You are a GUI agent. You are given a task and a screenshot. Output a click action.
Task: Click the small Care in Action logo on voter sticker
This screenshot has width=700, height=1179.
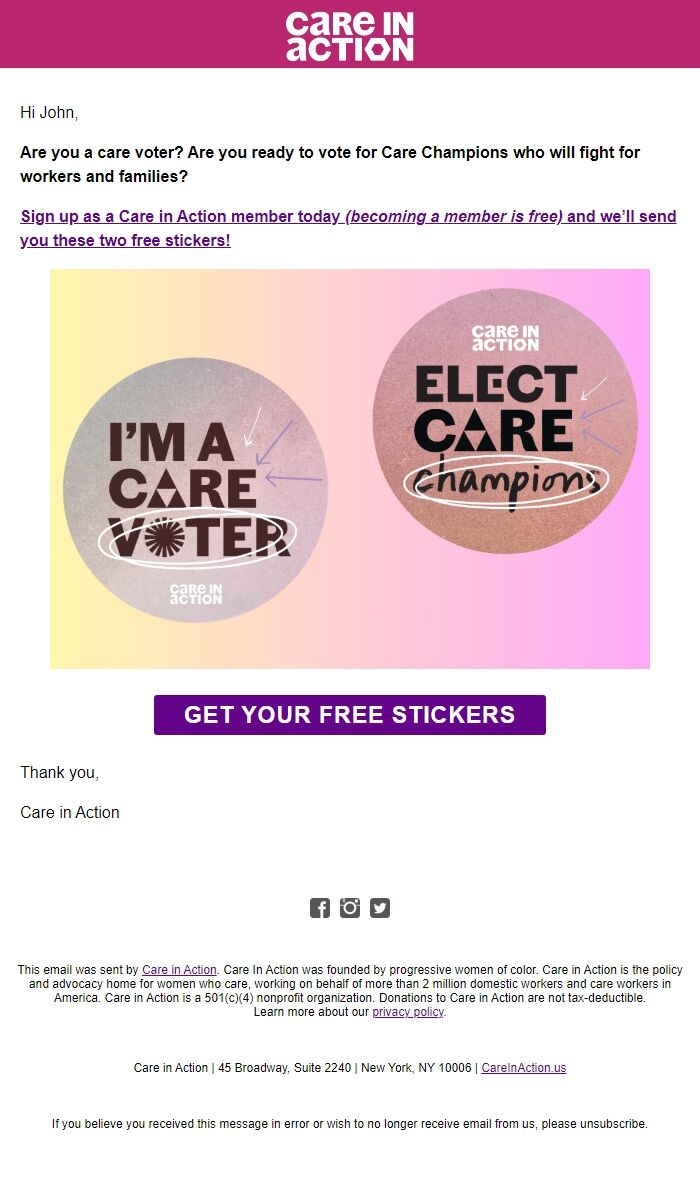(195, 594)
